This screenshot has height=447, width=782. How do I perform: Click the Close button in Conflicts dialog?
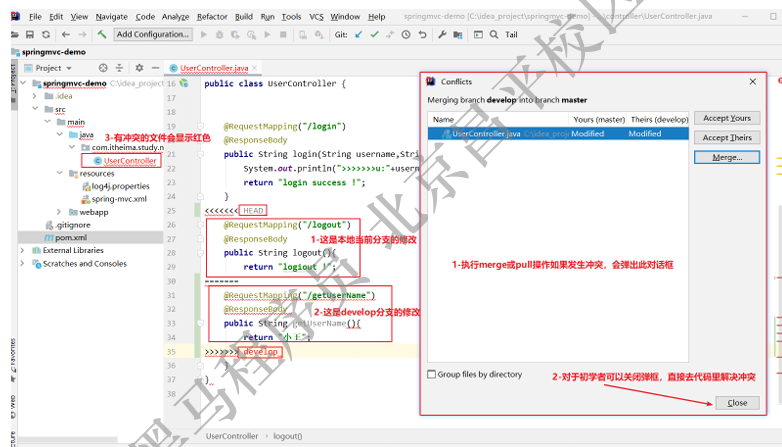tap(737, 403)
